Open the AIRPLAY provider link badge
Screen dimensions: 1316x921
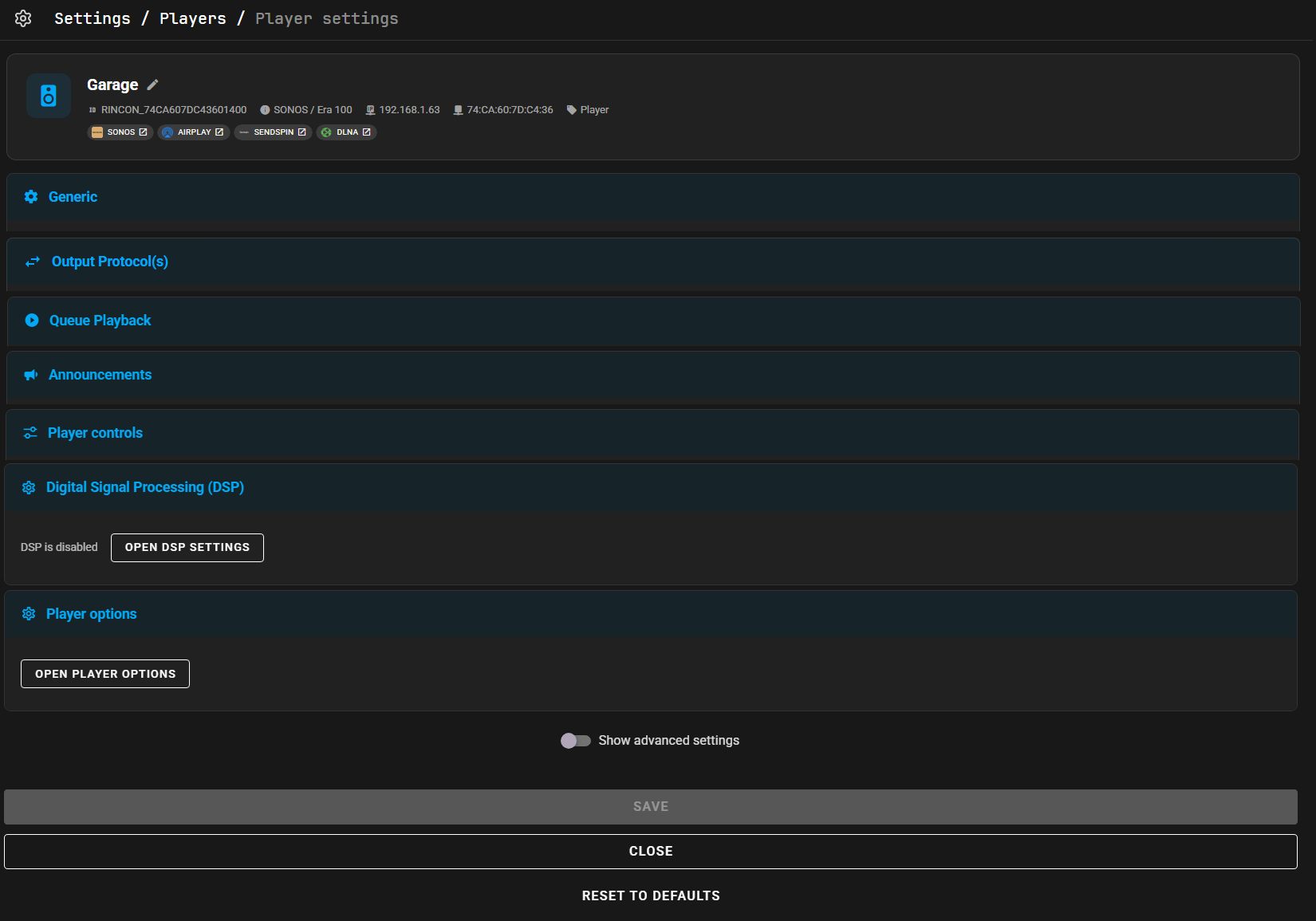tap(194, 132)
